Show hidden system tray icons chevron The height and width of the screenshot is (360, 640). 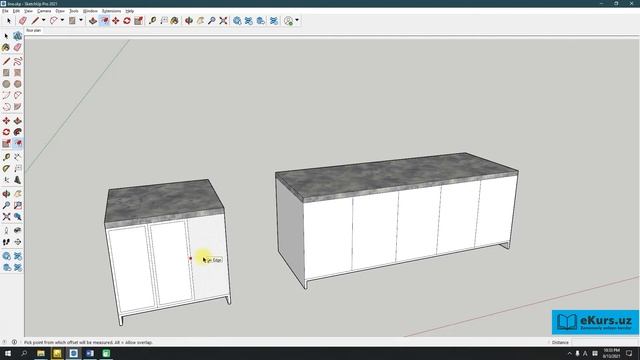point(570,353)
